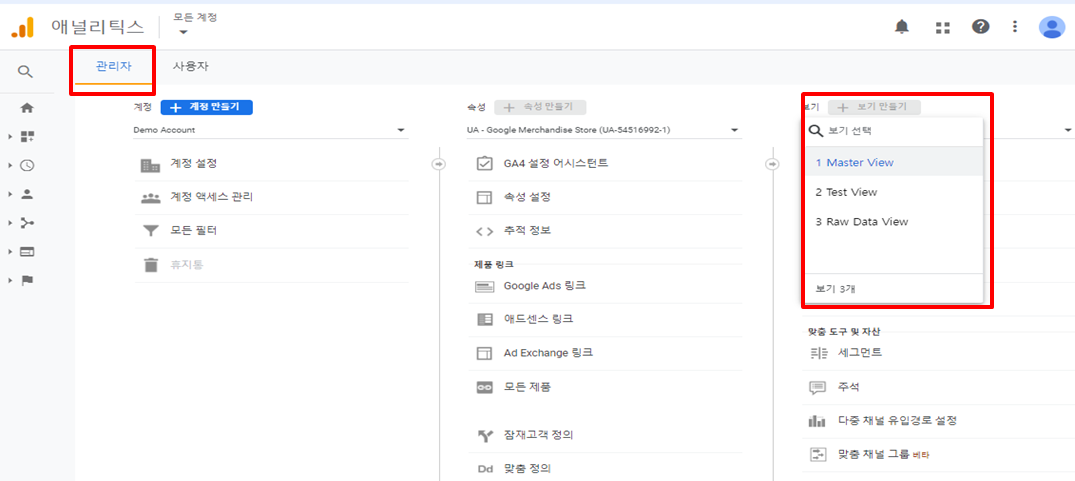
Task: Click the 보기 만들기 button
Action: click(x=874, y=108)
